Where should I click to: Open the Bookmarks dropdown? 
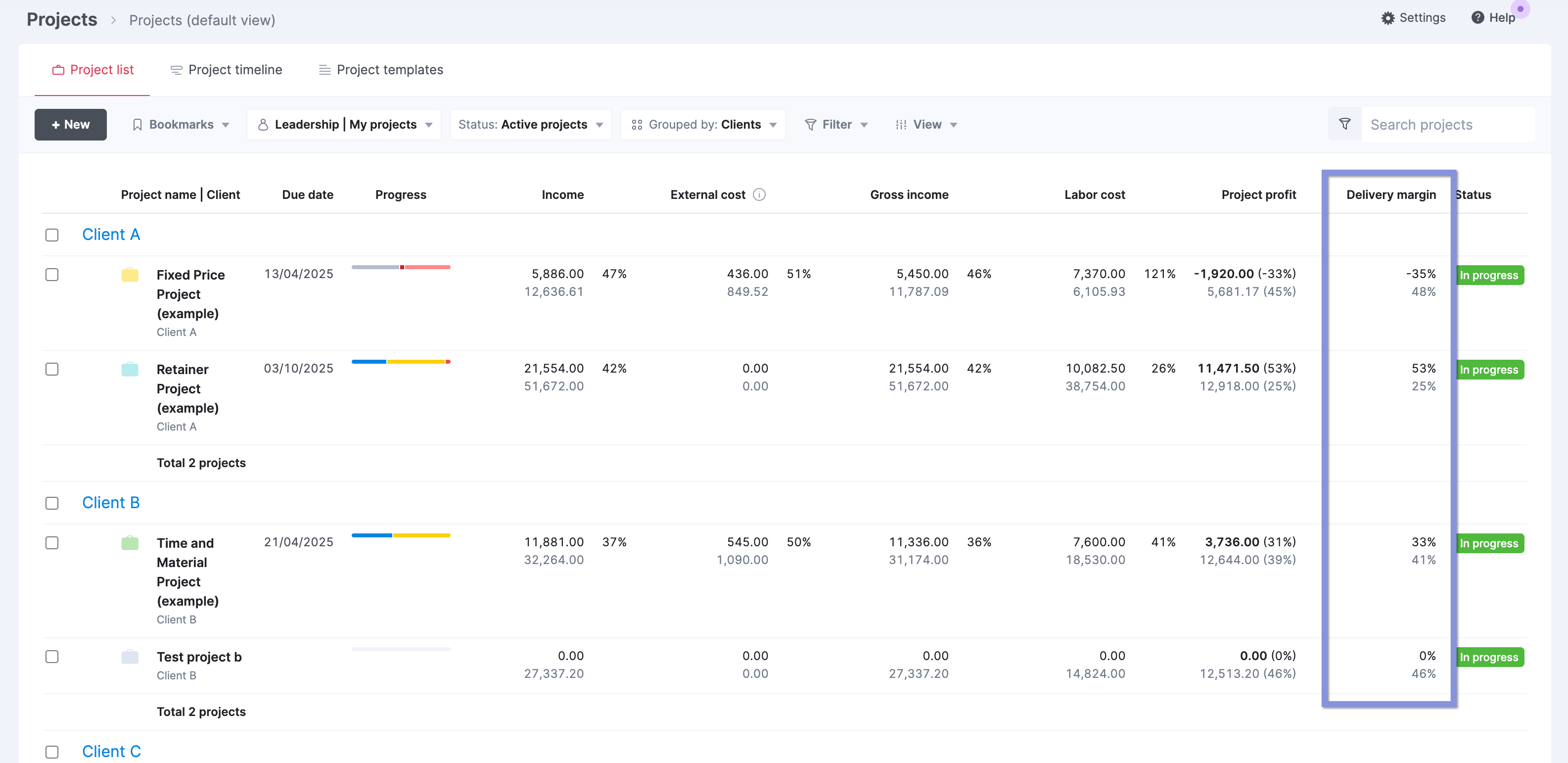(x=181, y=124)
